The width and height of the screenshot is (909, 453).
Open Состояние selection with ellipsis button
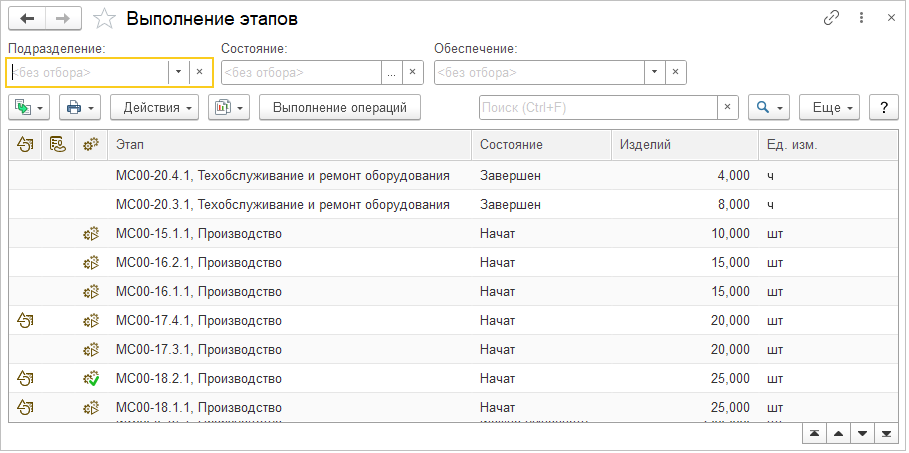(x=391, y=72)
